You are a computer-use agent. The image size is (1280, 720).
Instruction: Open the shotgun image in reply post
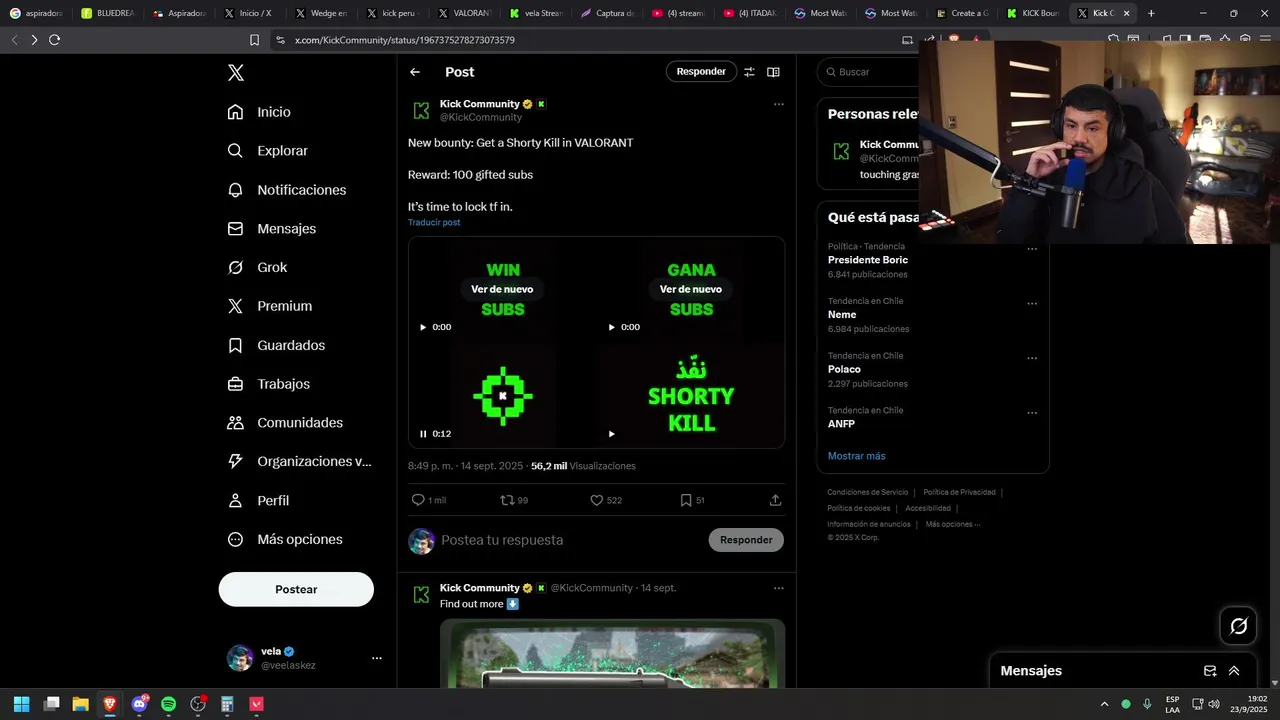point(612,653)
